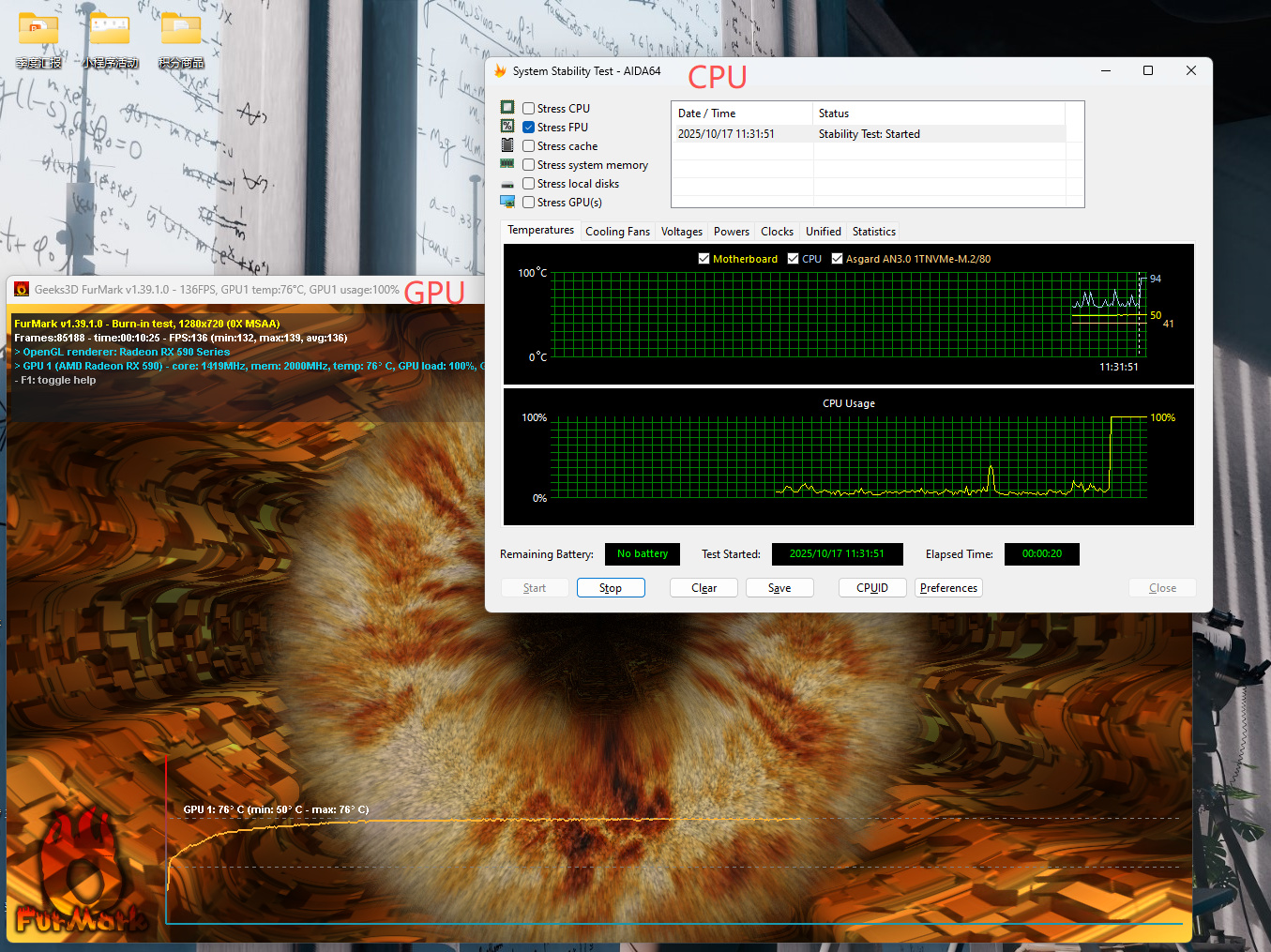Image resolution: width=1271 pixels, height=952 pixels.
Task: Click the disk icon beside Stress local disks
Action: [x=507, y=184]
